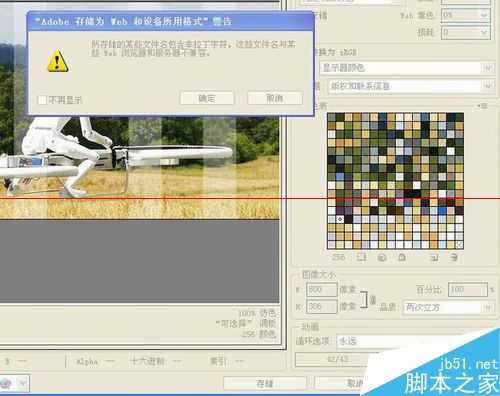The image size is (500, 396).
Task: Click the 42/43 frame counter
Action: click(338, 359)
